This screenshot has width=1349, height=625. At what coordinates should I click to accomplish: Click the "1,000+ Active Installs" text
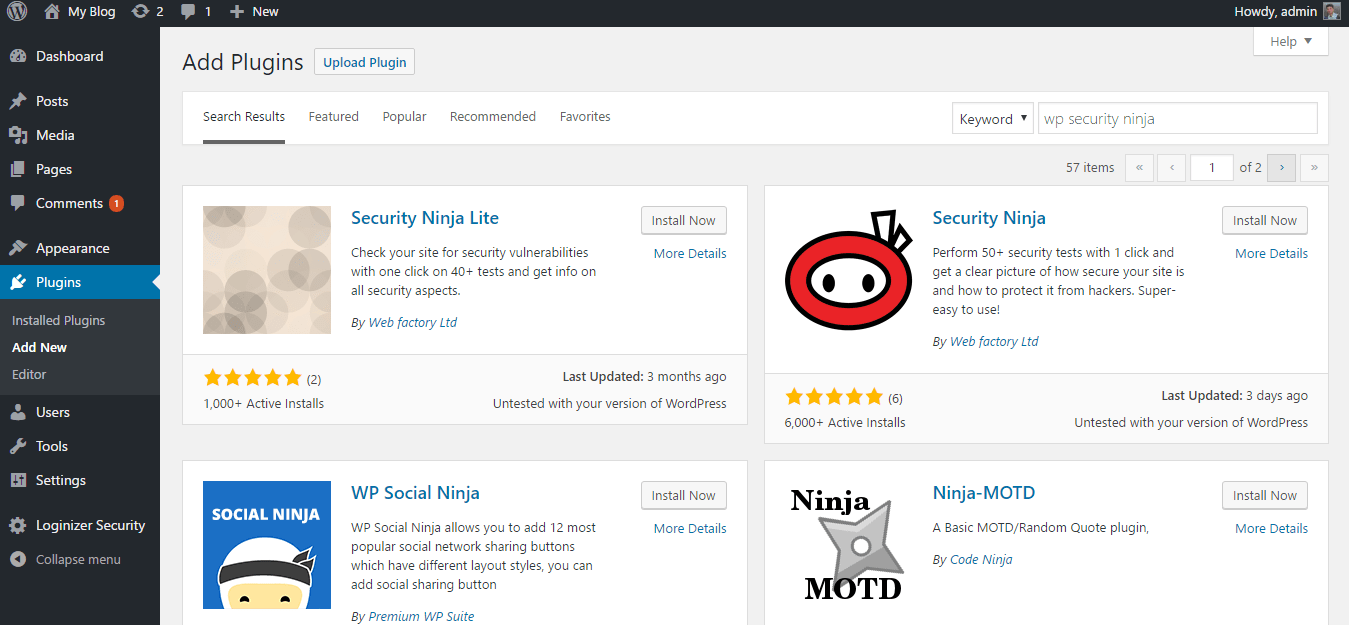click(263, 403)
